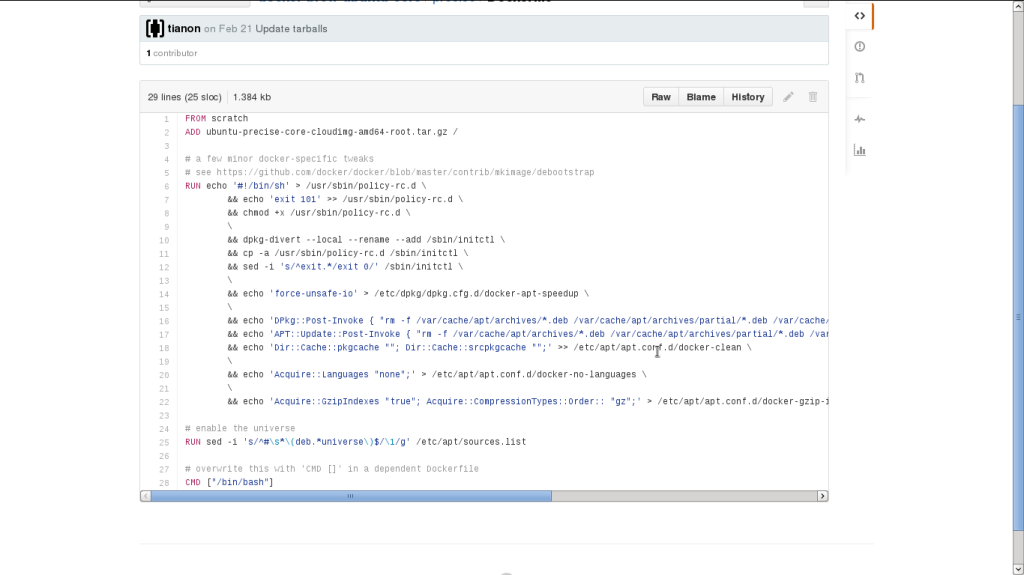Show the file History
The image size is (1024, 575).
pos(747,97)
